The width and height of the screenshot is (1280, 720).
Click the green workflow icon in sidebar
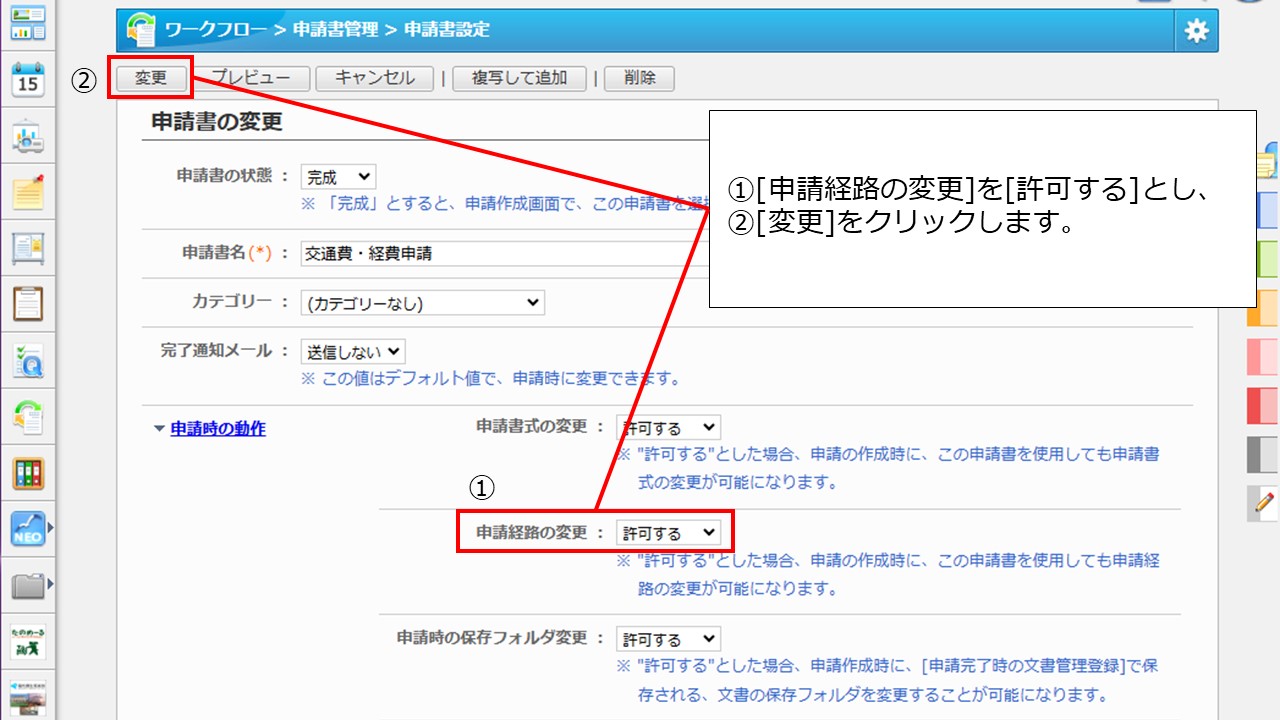[x=28, y=416]
